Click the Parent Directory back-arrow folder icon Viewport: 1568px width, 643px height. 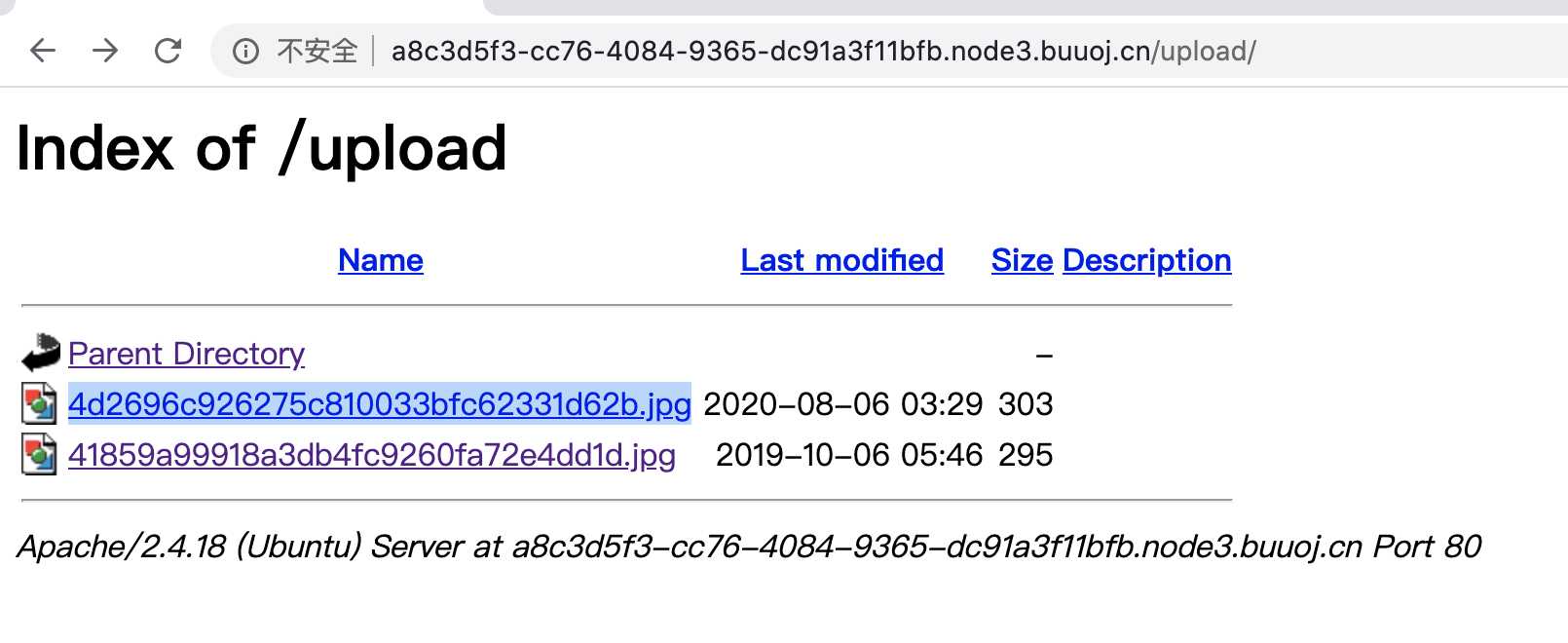click(41, 353)
